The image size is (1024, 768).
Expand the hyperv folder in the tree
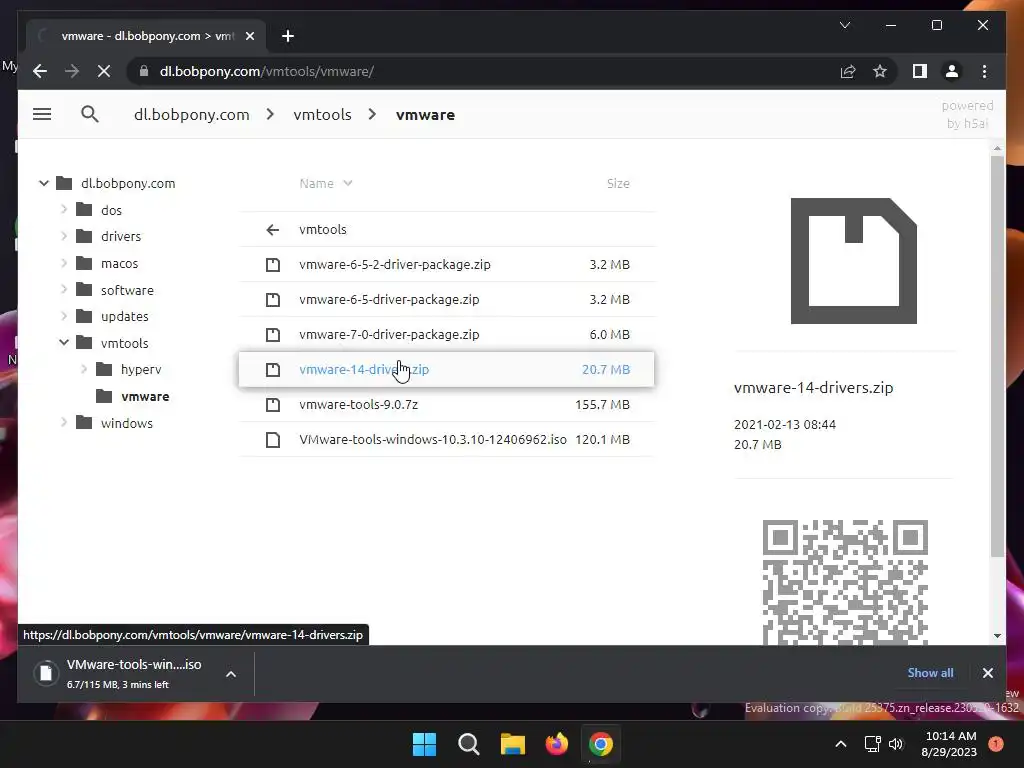pos(84,369)
